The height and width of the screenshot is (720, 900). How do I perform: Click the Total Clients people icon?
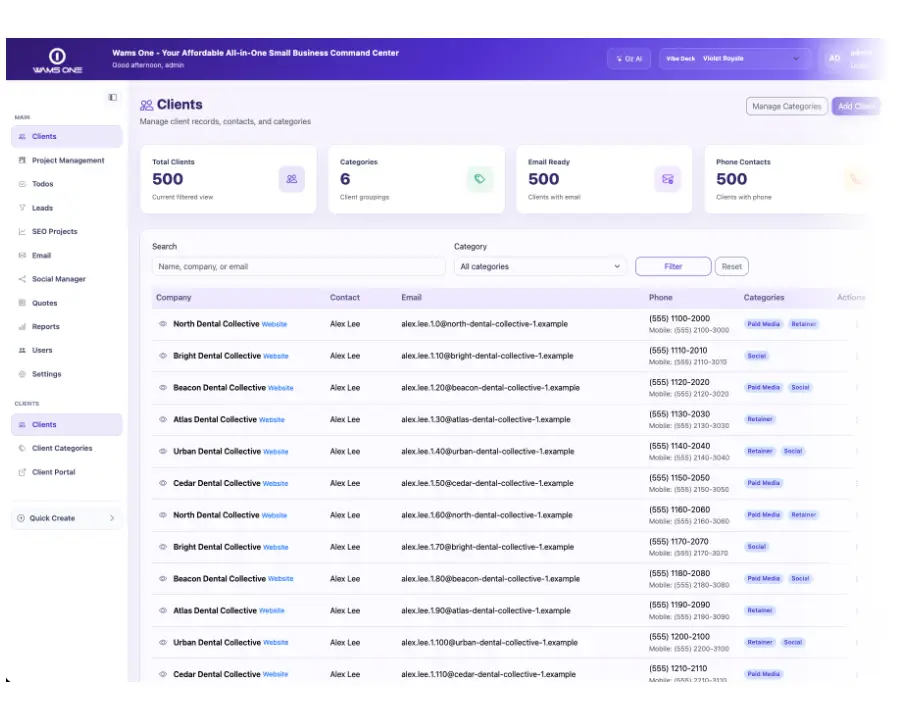pos(292,179)
